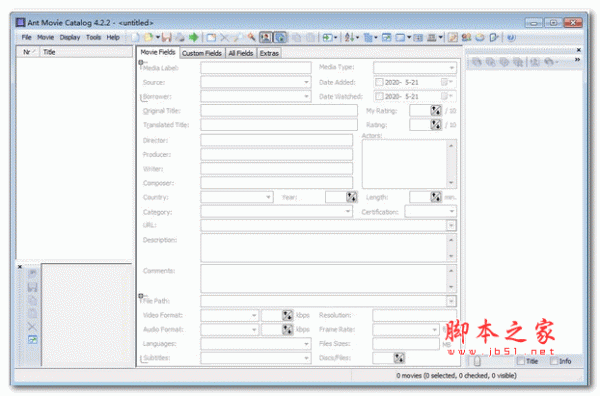600x396 pixels.
Task: Click the status text '0 movies (0 selected, 0 checked, 0 visible)'
Action: coord(456,375)
